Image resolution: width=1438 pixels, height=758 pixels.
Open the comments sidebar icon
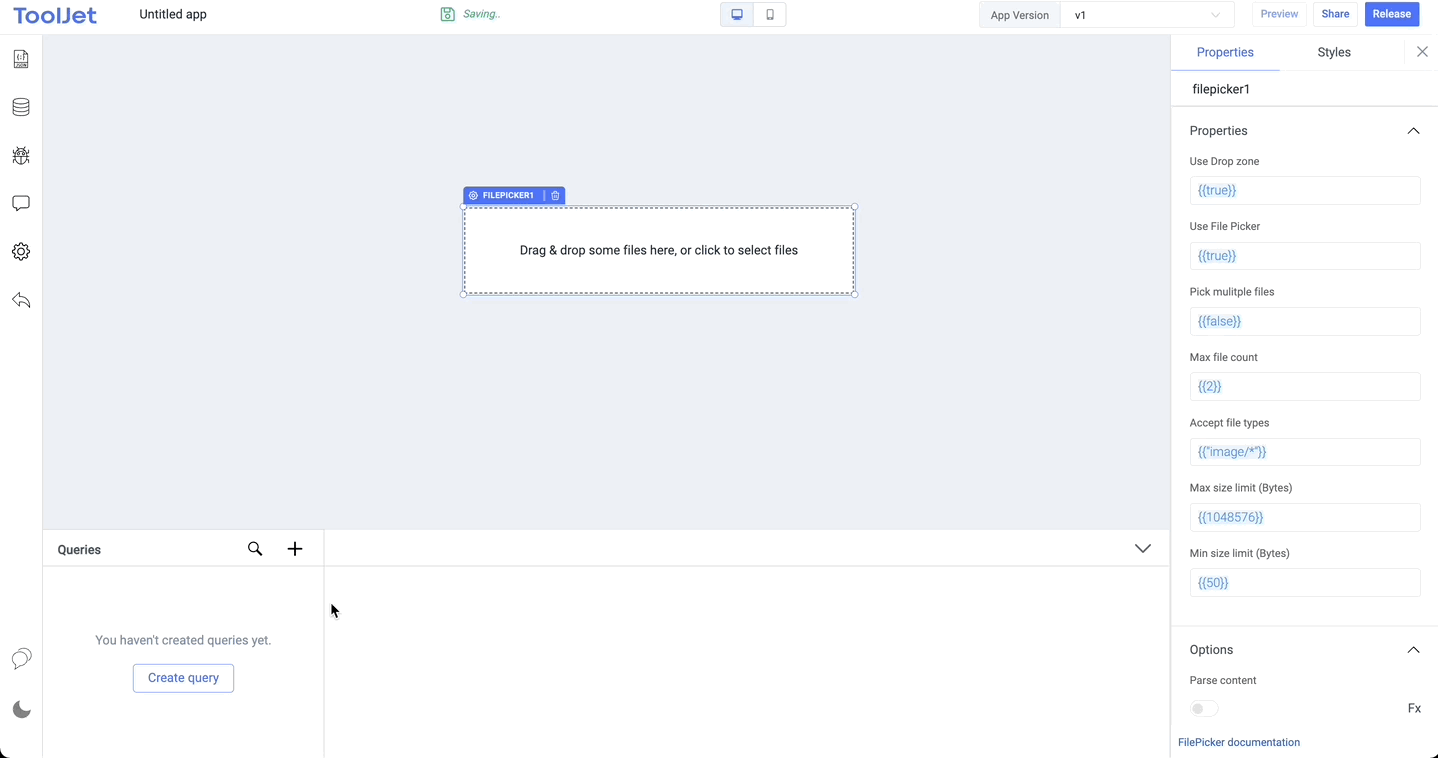pos(21,203)
